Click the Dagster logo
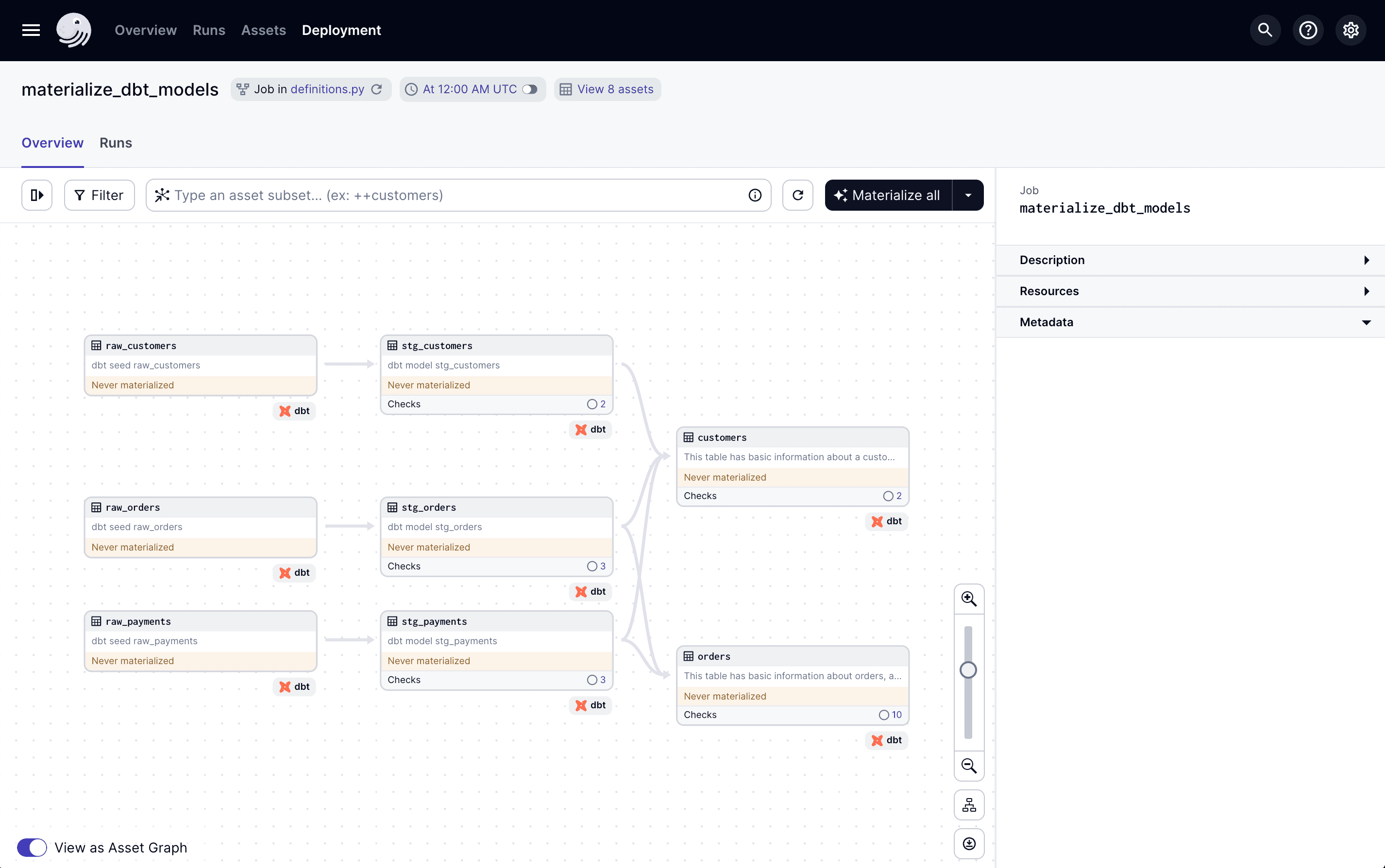The height and width of the screenshot is (868, 1385). 73,30
